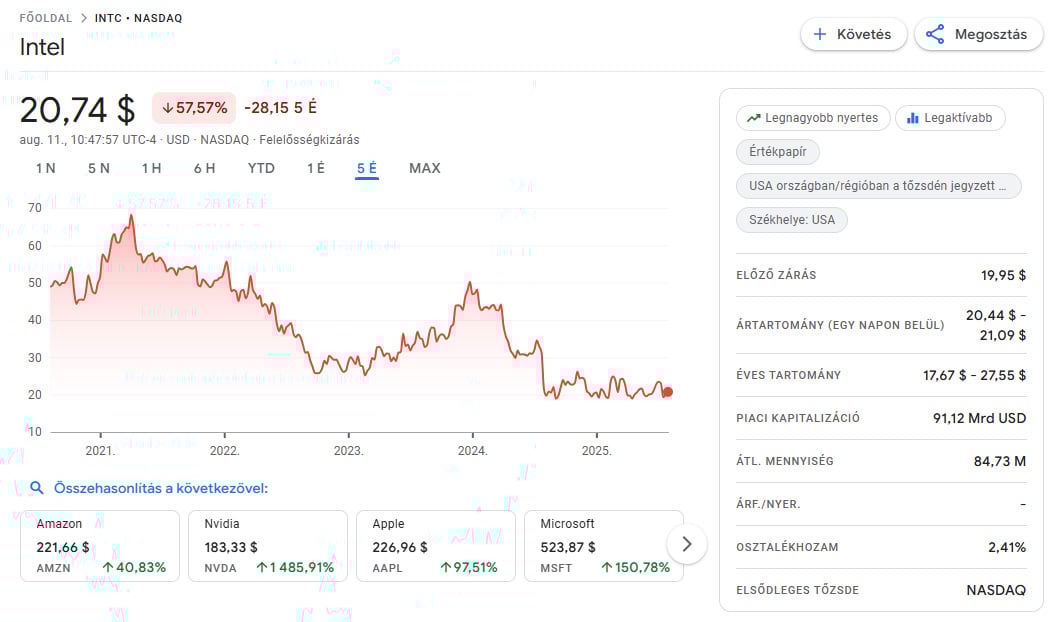The width and height of the screenshot is (1061, 622).
Task: Click the ELŐZŐ ZÁRÁS label
Action: point(776,275)
